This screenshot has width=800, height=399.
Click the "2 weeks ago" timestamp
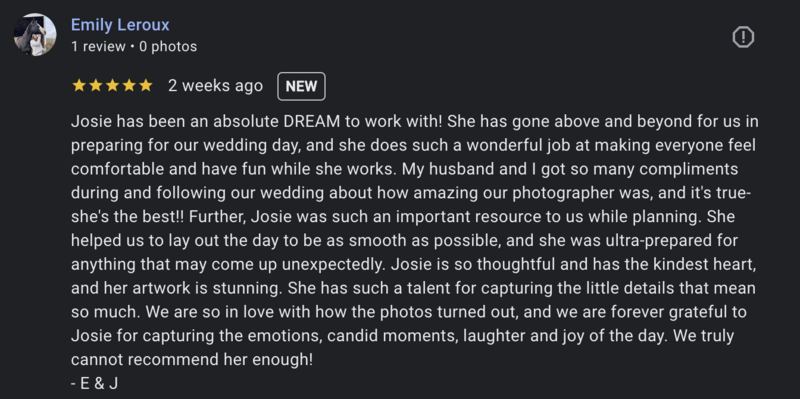pyautogui.click(x=215, y=85)
